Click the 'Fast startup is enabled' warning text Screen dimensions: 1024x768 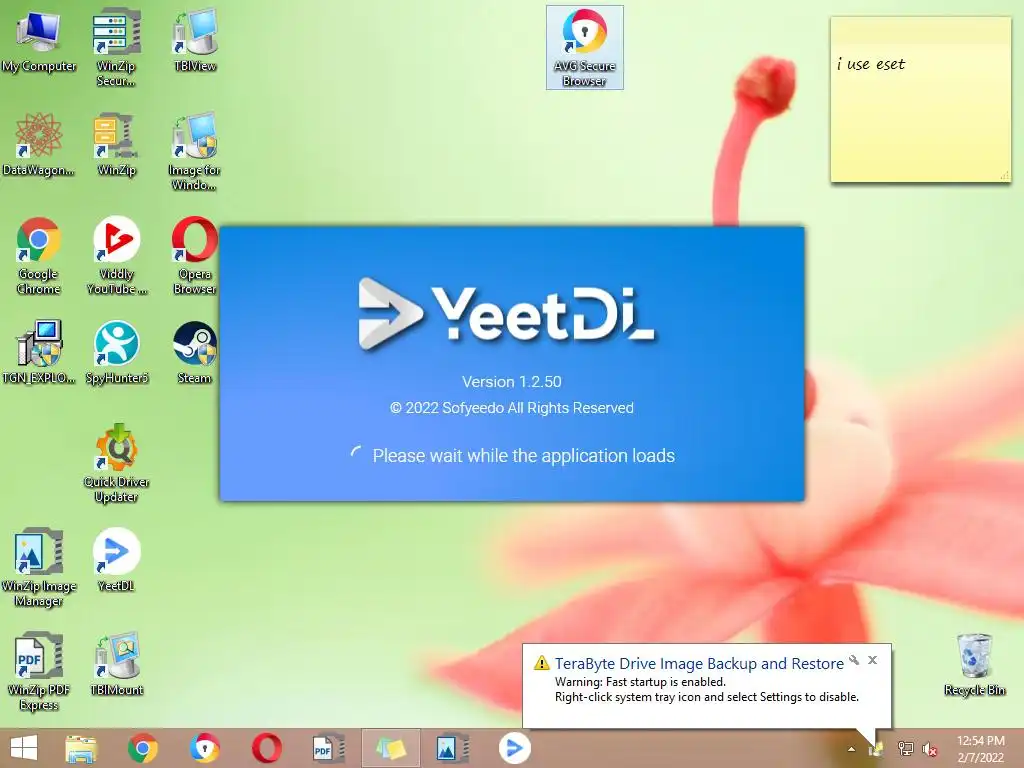click(640, 682)
